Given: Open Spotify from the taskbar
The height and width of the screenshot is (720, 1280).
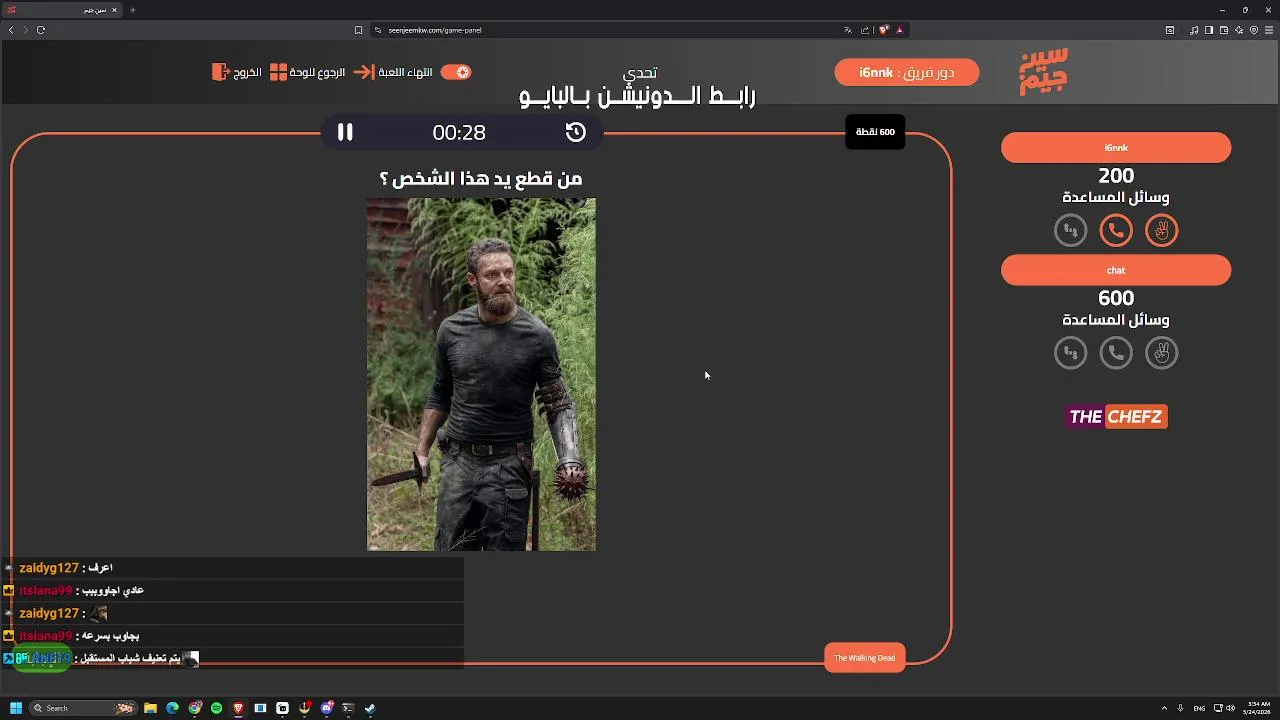Looking at the screenshot, I should click(216, 708).
